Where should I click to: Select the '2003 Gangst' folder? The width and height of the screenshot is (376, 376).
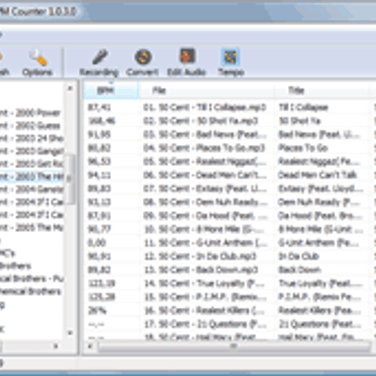click(32, 151)
